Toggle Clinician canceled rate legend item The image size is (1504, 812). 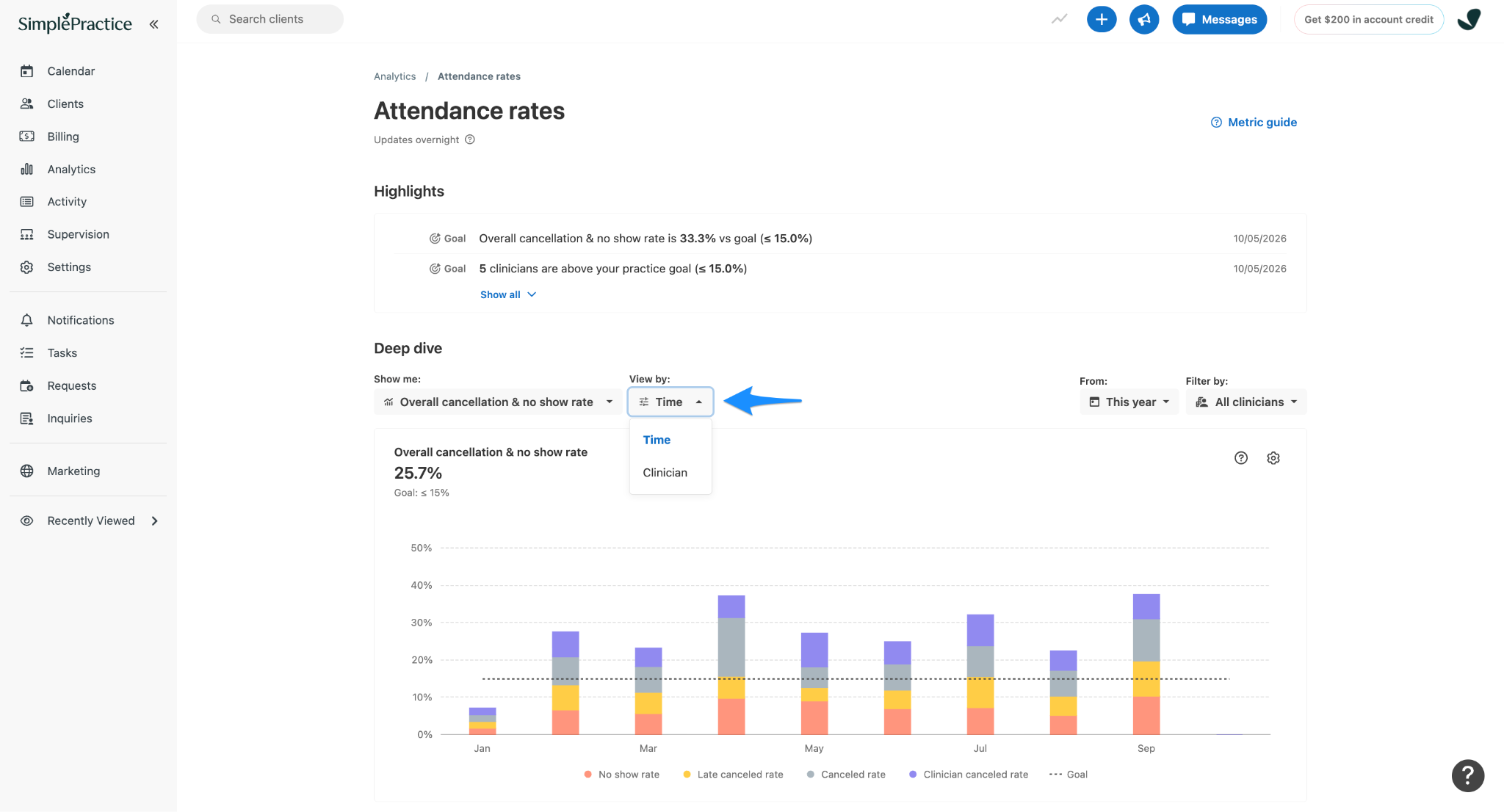tap(968, 775)
